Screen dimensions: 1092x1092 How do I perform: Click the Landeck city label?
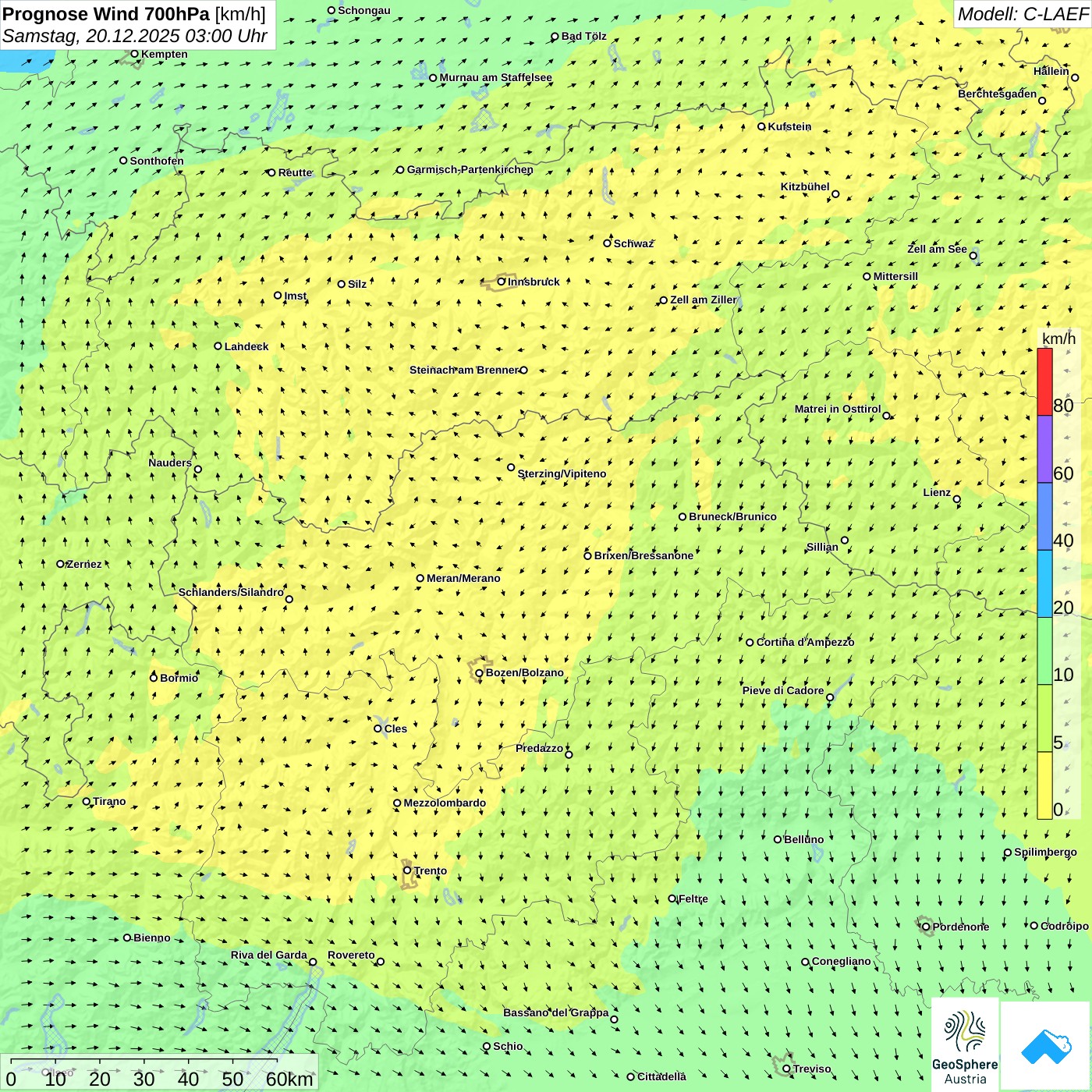pyautogui.click(x=246, y=346)
